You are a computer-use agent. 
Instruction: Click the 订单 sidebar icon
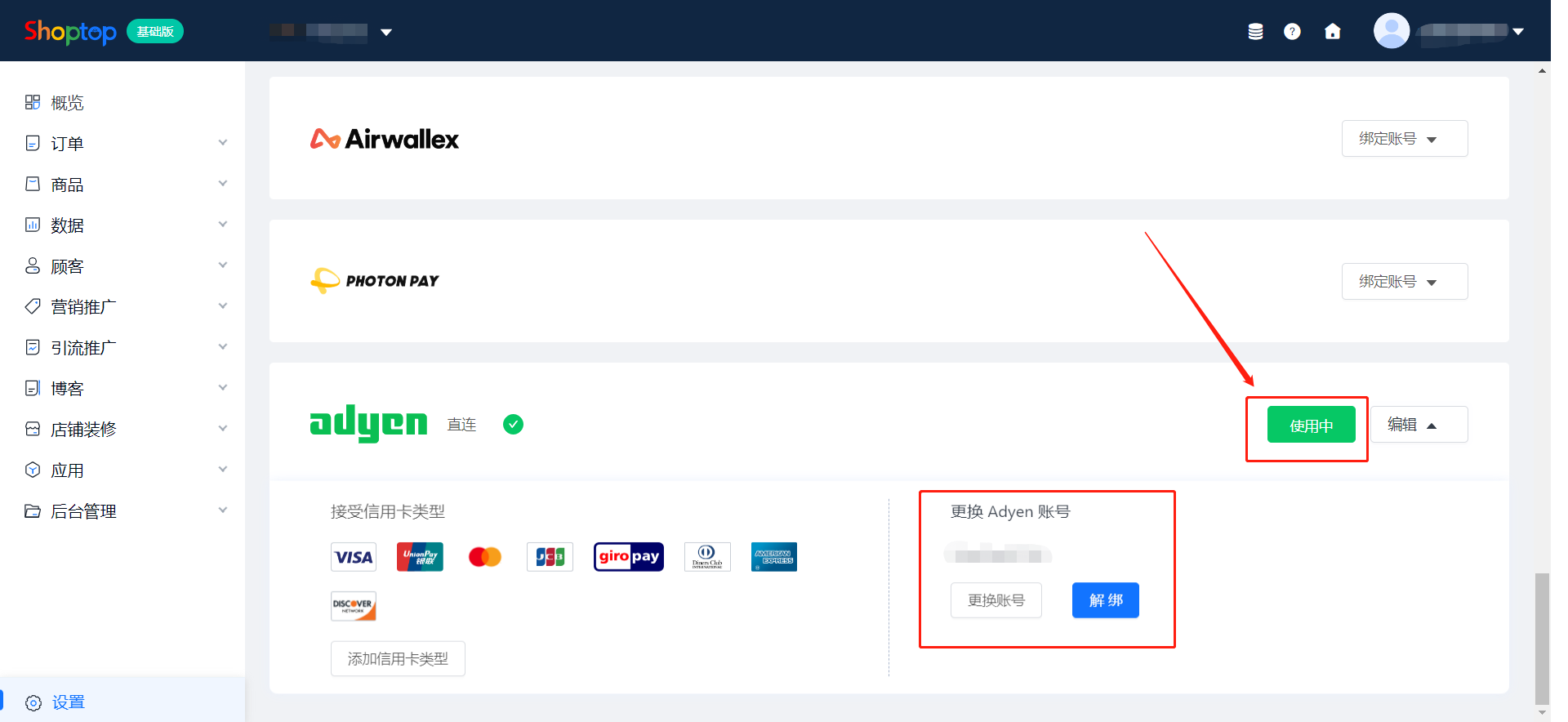click(x=33, y=143)
